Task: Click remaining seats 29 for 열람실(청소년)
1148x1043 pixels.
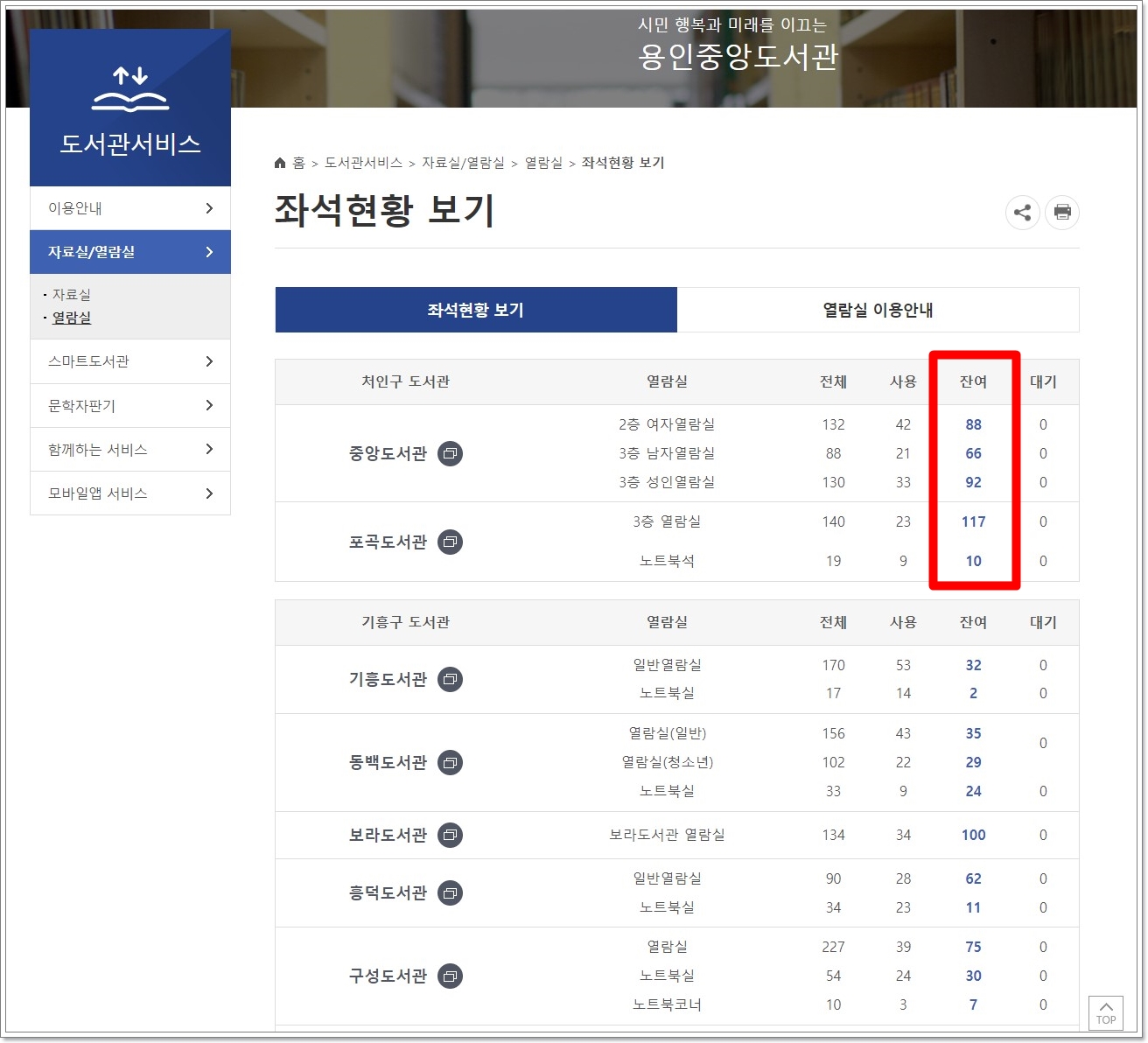Action: [973, 762]
